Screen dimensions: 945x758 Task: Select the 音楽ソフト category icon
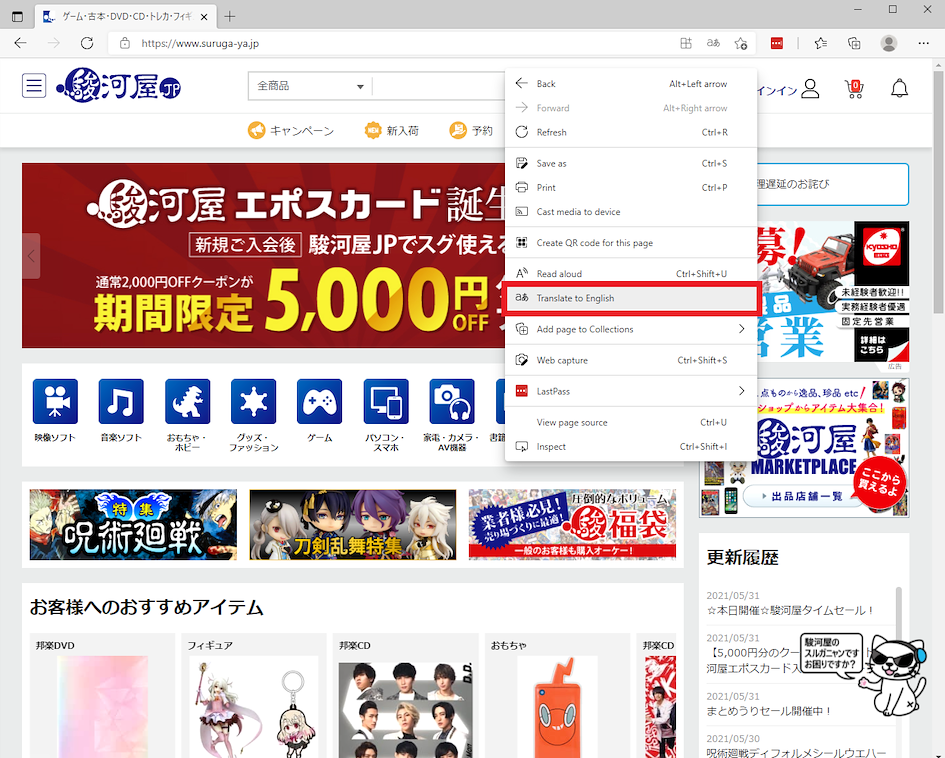[121, 401]
